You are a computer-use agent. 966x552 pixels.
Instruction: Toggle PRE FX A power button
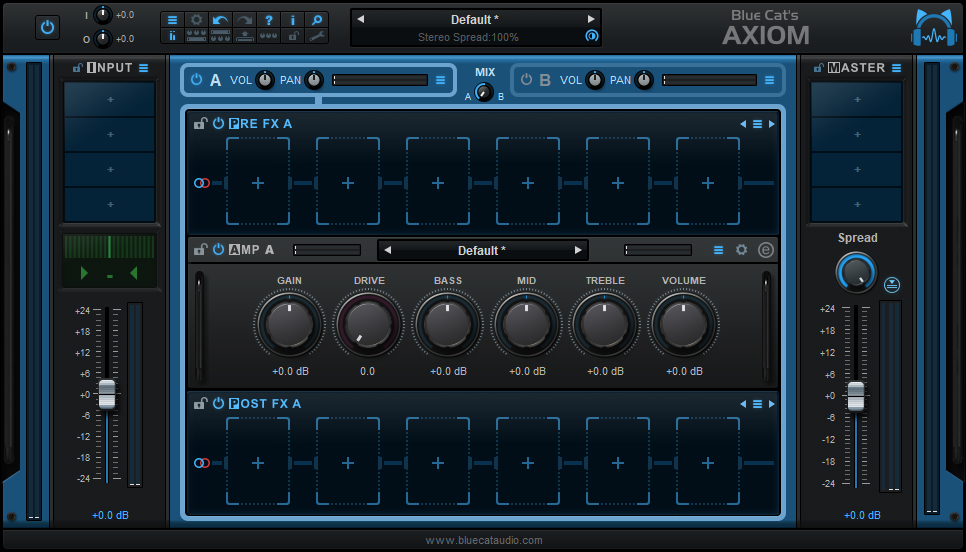click(218, 123)
